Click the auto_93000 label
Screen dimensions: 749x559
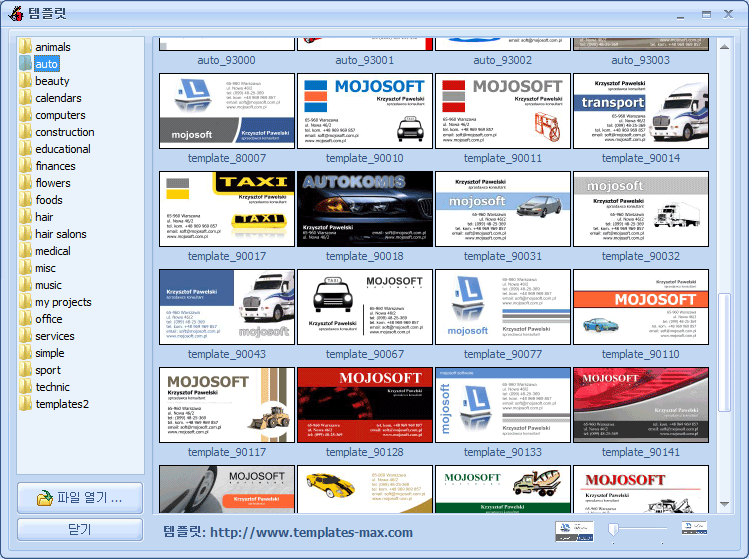tap(226, 60)
